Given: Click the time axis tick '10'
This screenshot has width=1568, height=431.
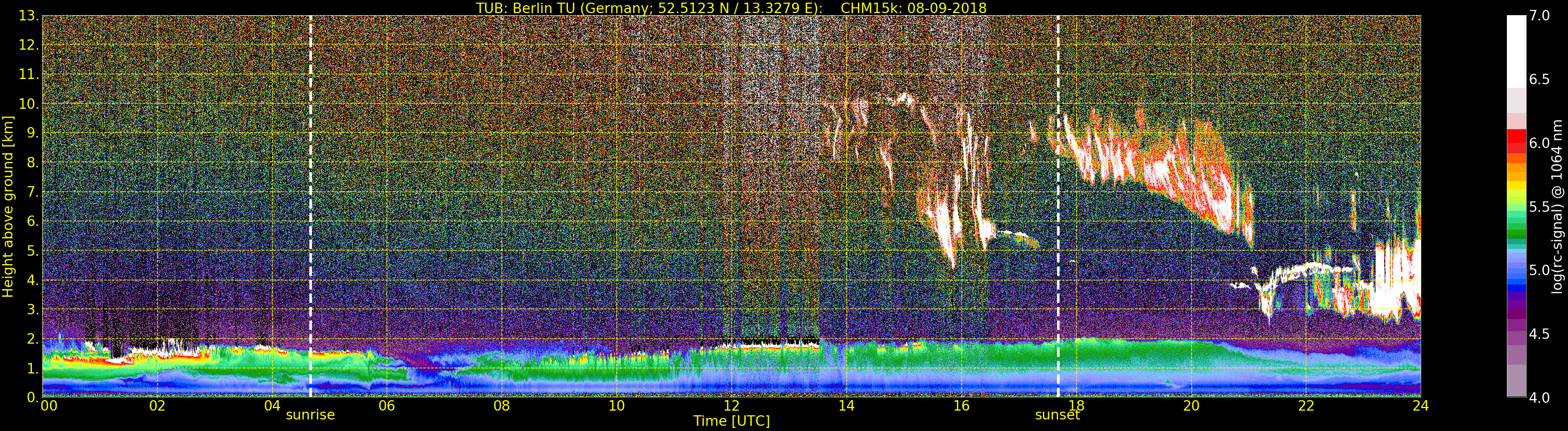Looking at the screenshot, I should (x=617, y=405).
